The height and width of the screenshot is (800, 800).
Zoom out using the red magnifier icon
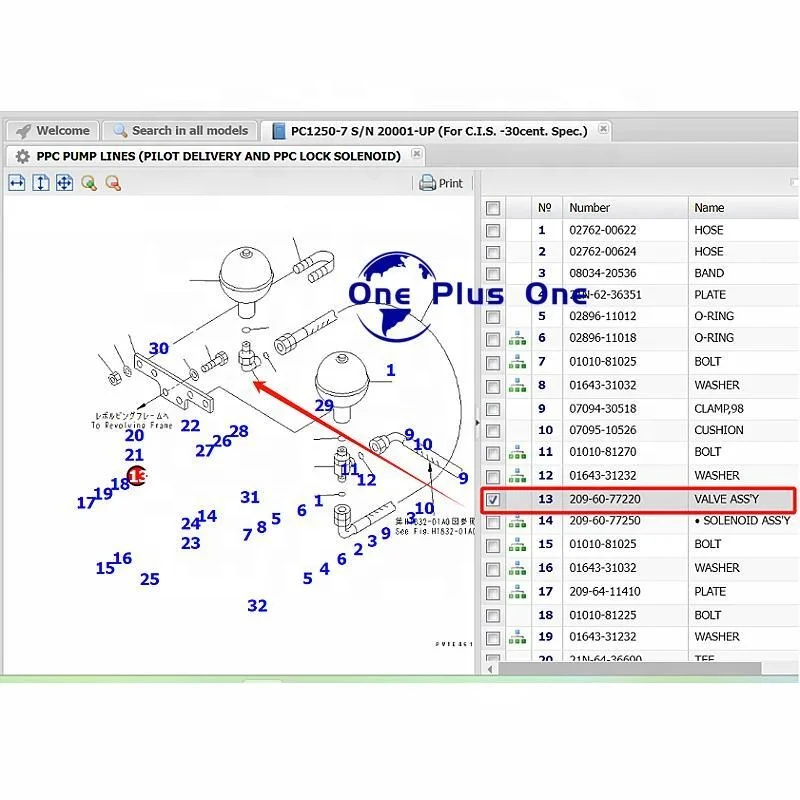point(113,183)
